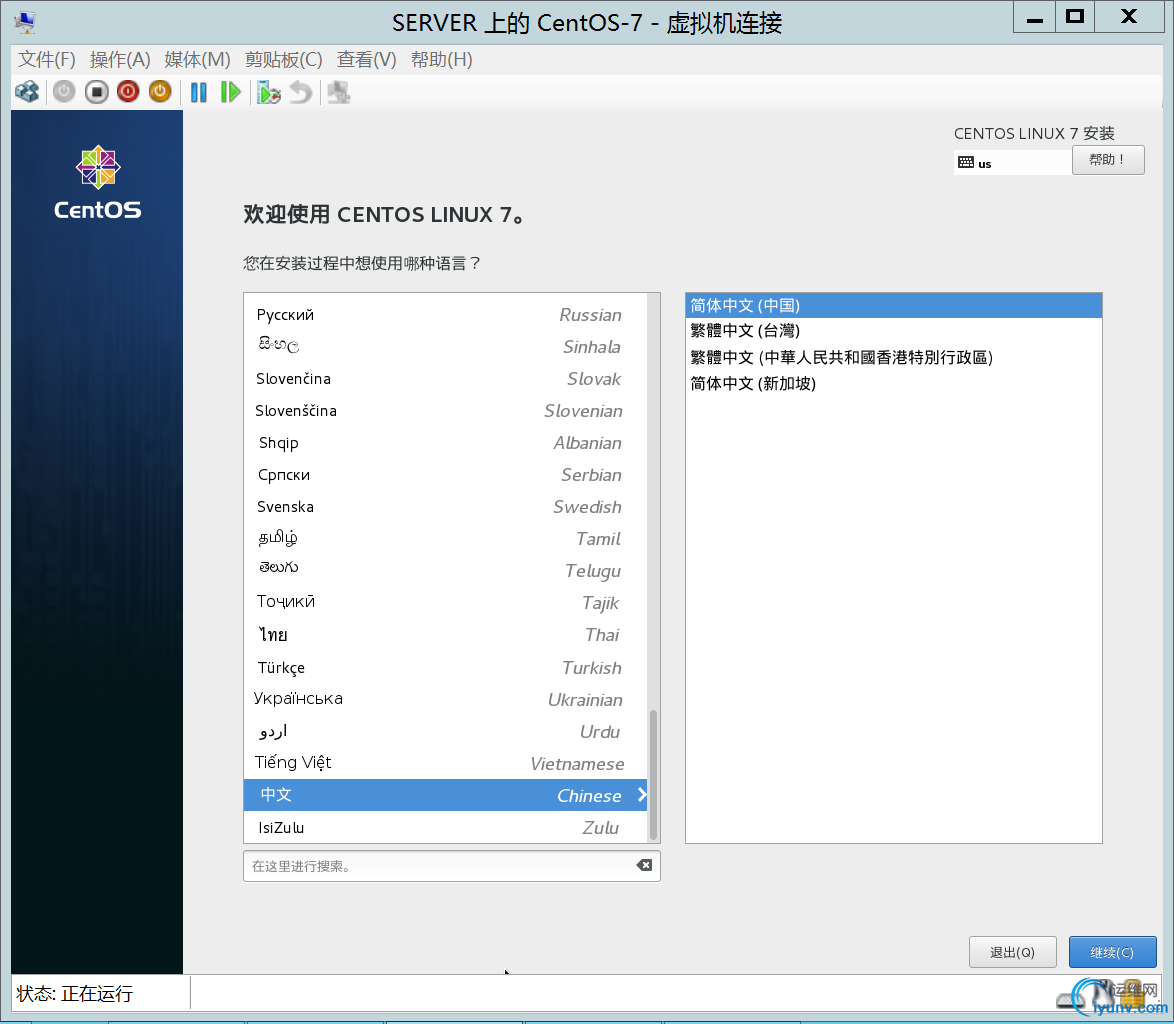
Task: Choose 繁體中文 (台灣) locale
Action: [x=893, y=331]
